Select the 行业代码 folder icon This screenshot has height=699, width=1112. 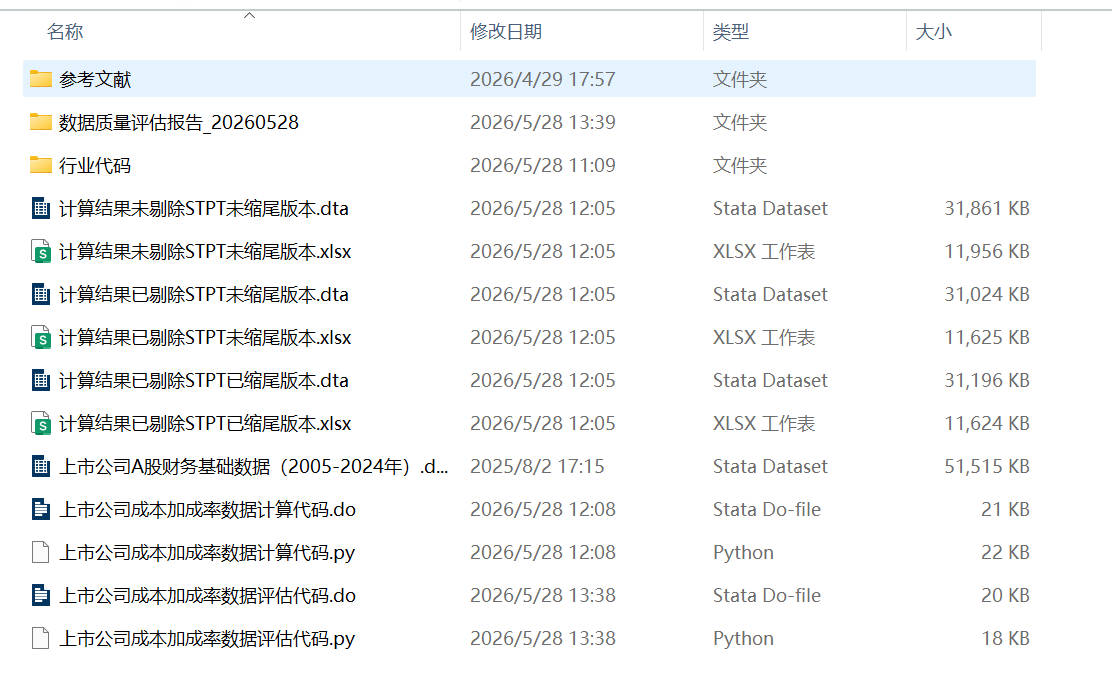coord(40,165)
